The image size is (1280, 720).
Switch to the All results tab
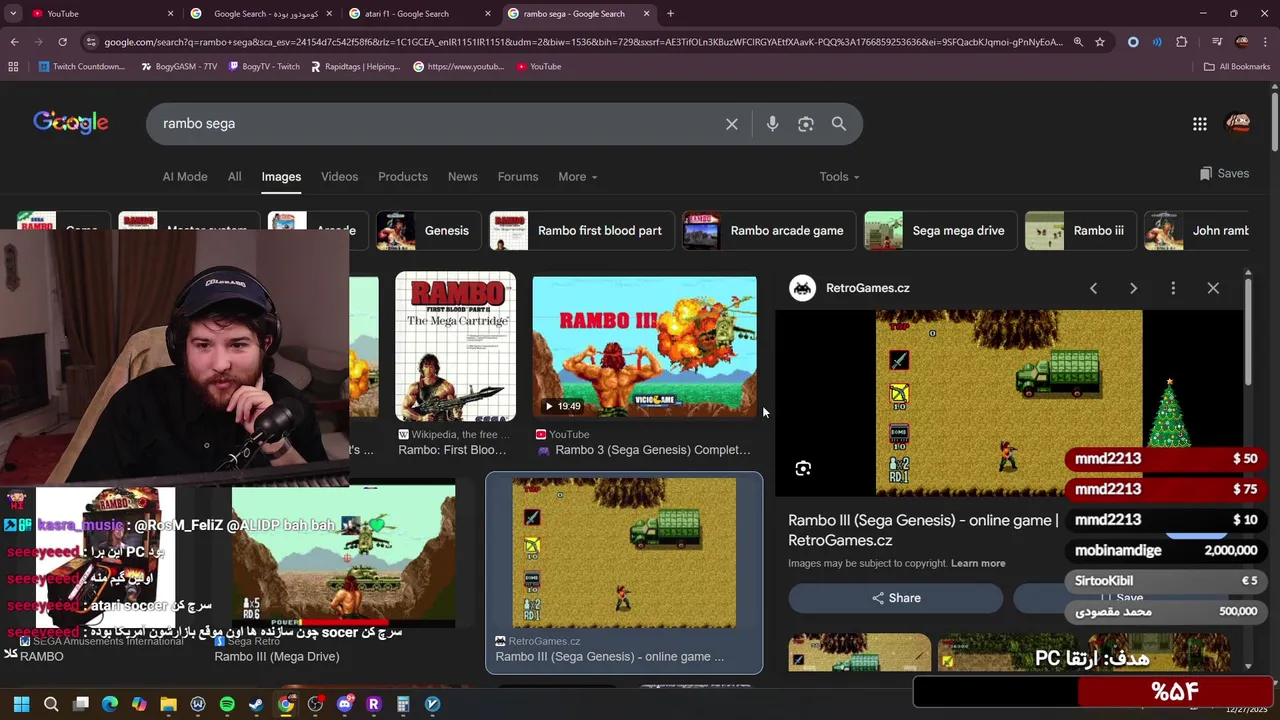pos(234,177)
